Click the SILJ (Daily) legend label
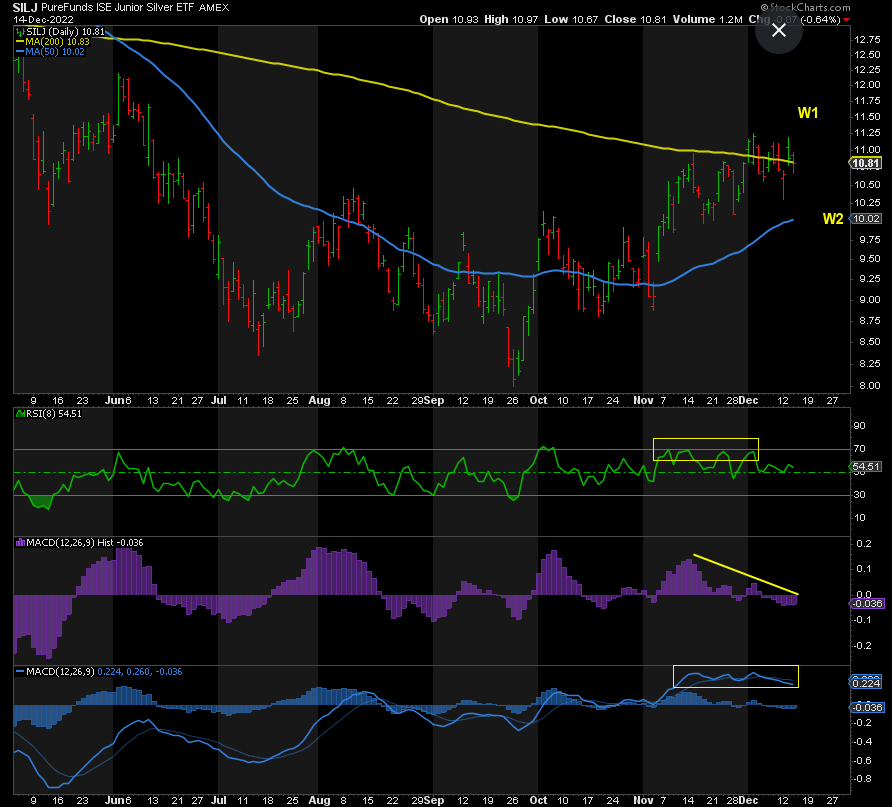The height and width of the screenshot is (807, 892). [65, 32]
